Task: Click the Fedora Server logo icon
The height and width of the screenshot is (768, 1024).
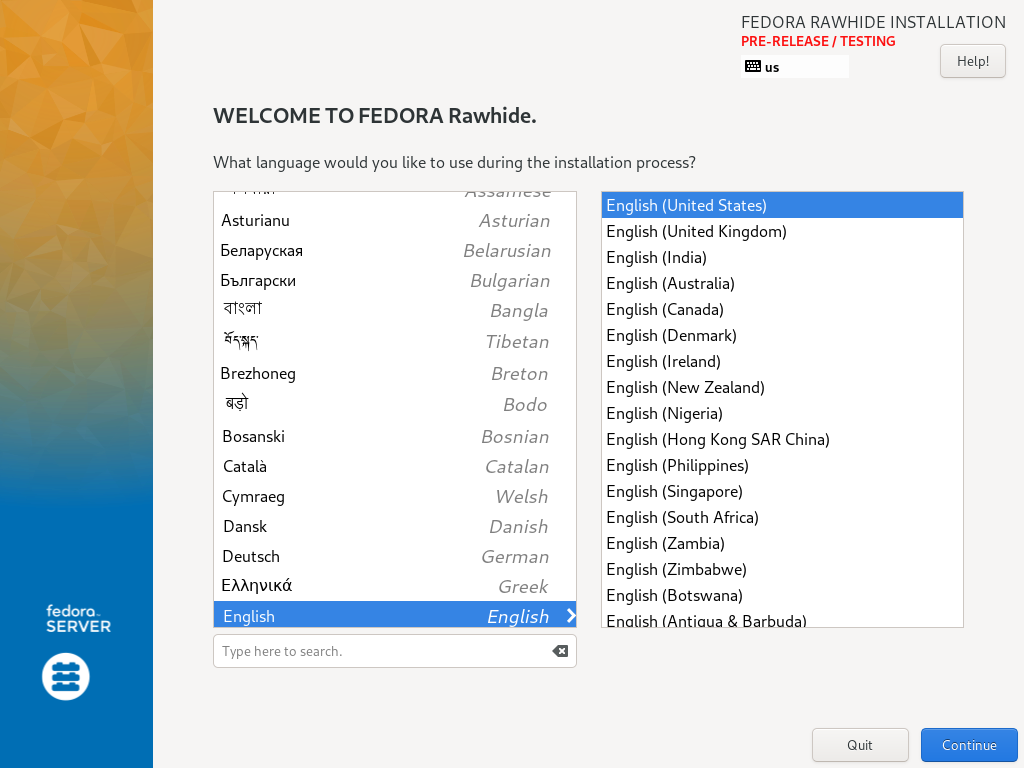Action: click(66, 677)
